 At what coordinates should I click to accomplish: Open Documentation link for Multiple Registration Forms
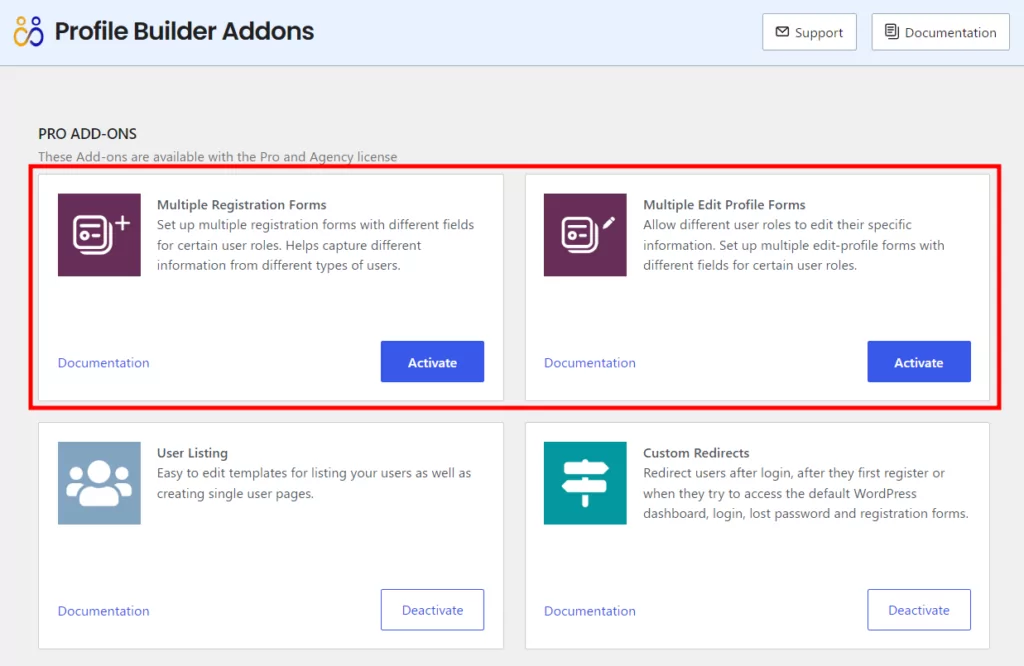[103, 362]
